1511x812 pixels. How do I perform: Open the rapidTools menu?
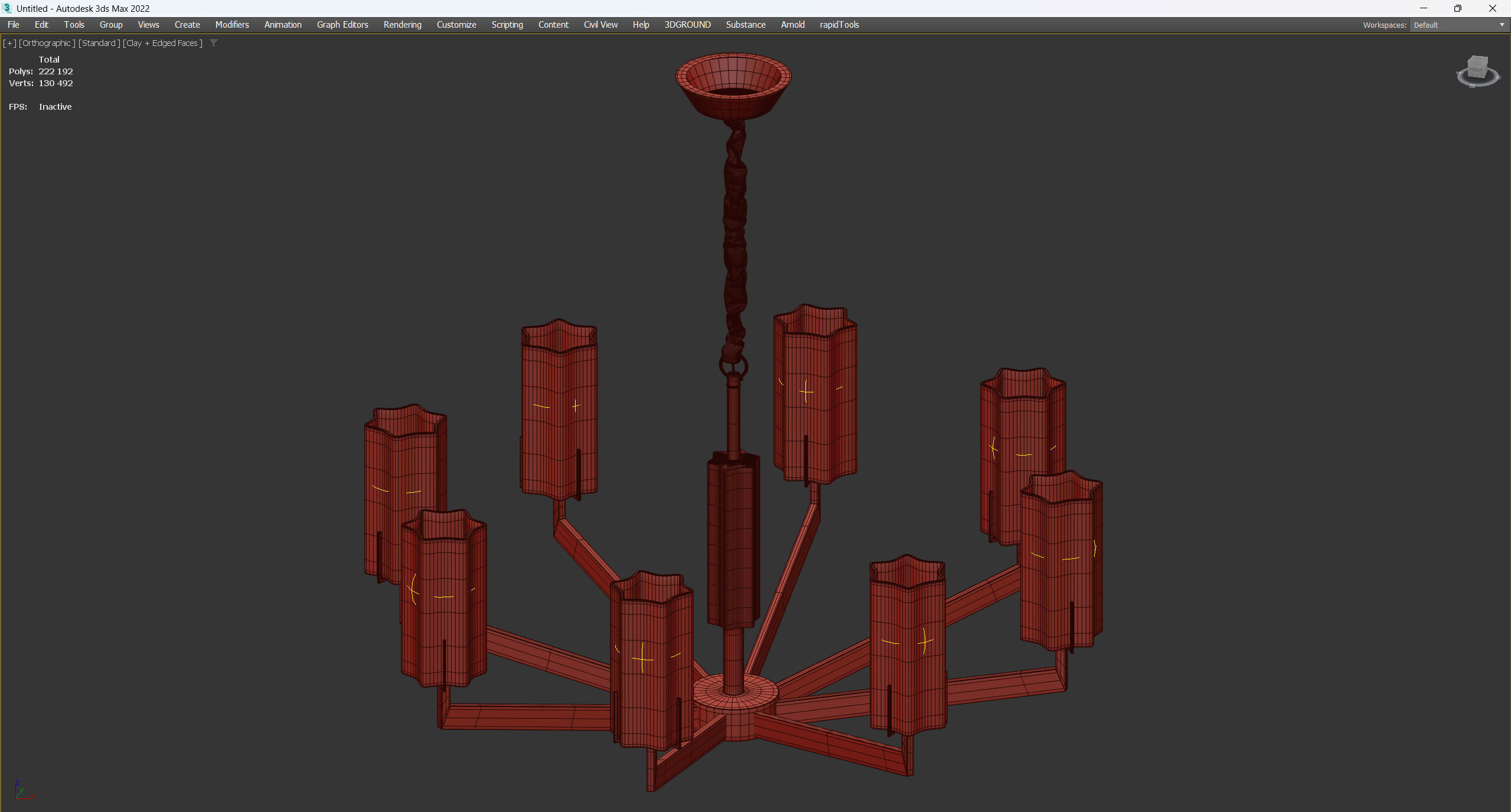(x=839, y=25)
